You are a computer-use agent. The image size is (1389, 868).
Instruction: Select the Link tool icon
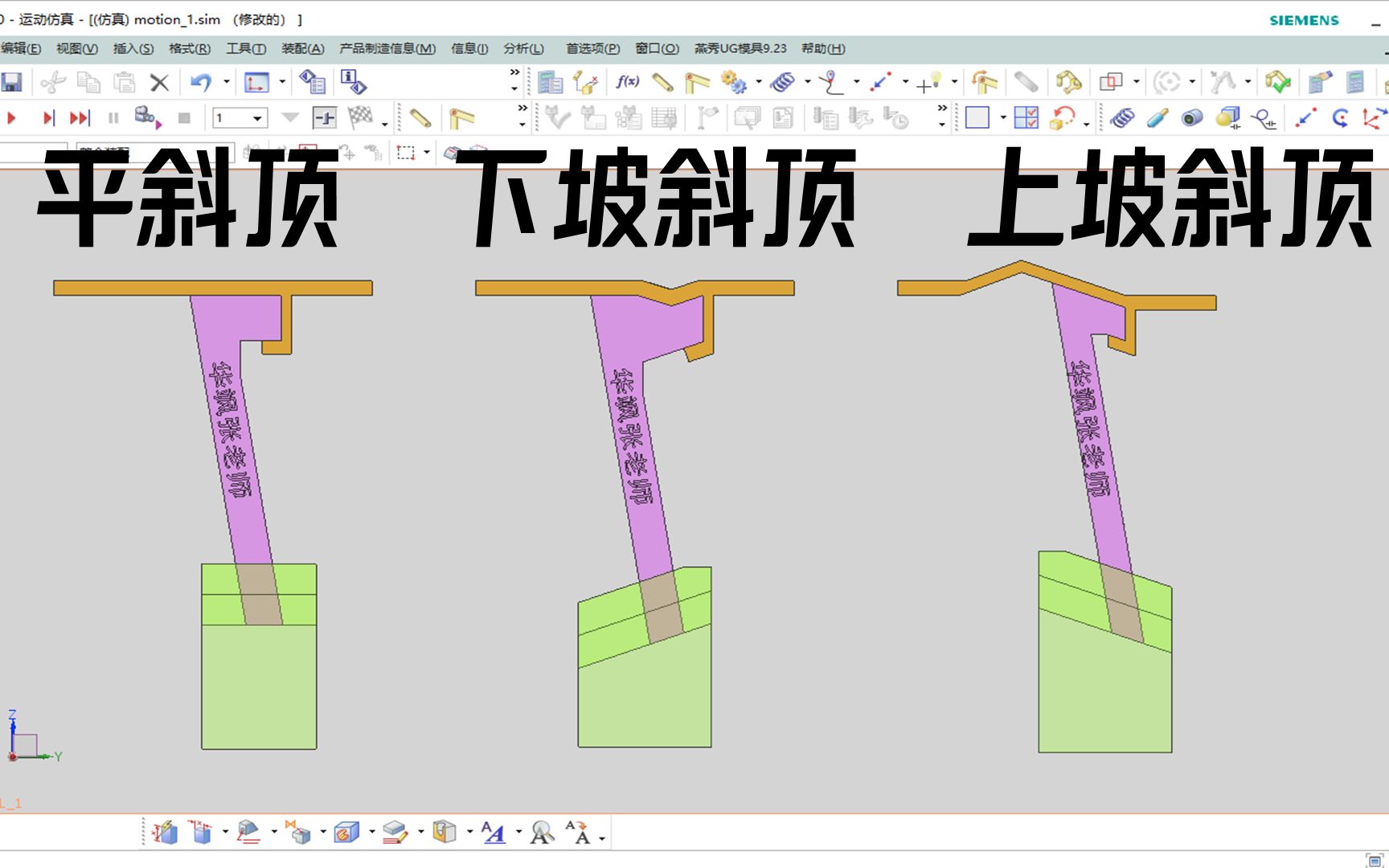point(662,82)
